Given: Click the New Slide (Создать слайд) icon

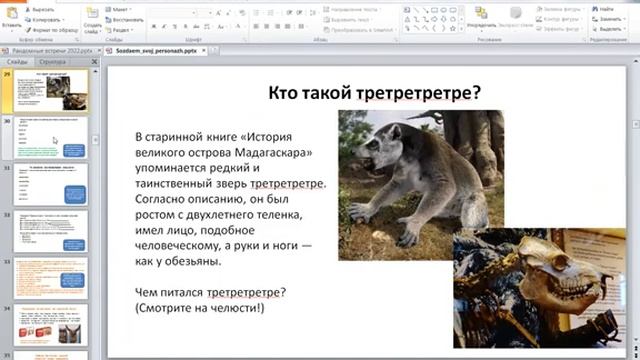Looking at the screenshot, I should point(93,13).
